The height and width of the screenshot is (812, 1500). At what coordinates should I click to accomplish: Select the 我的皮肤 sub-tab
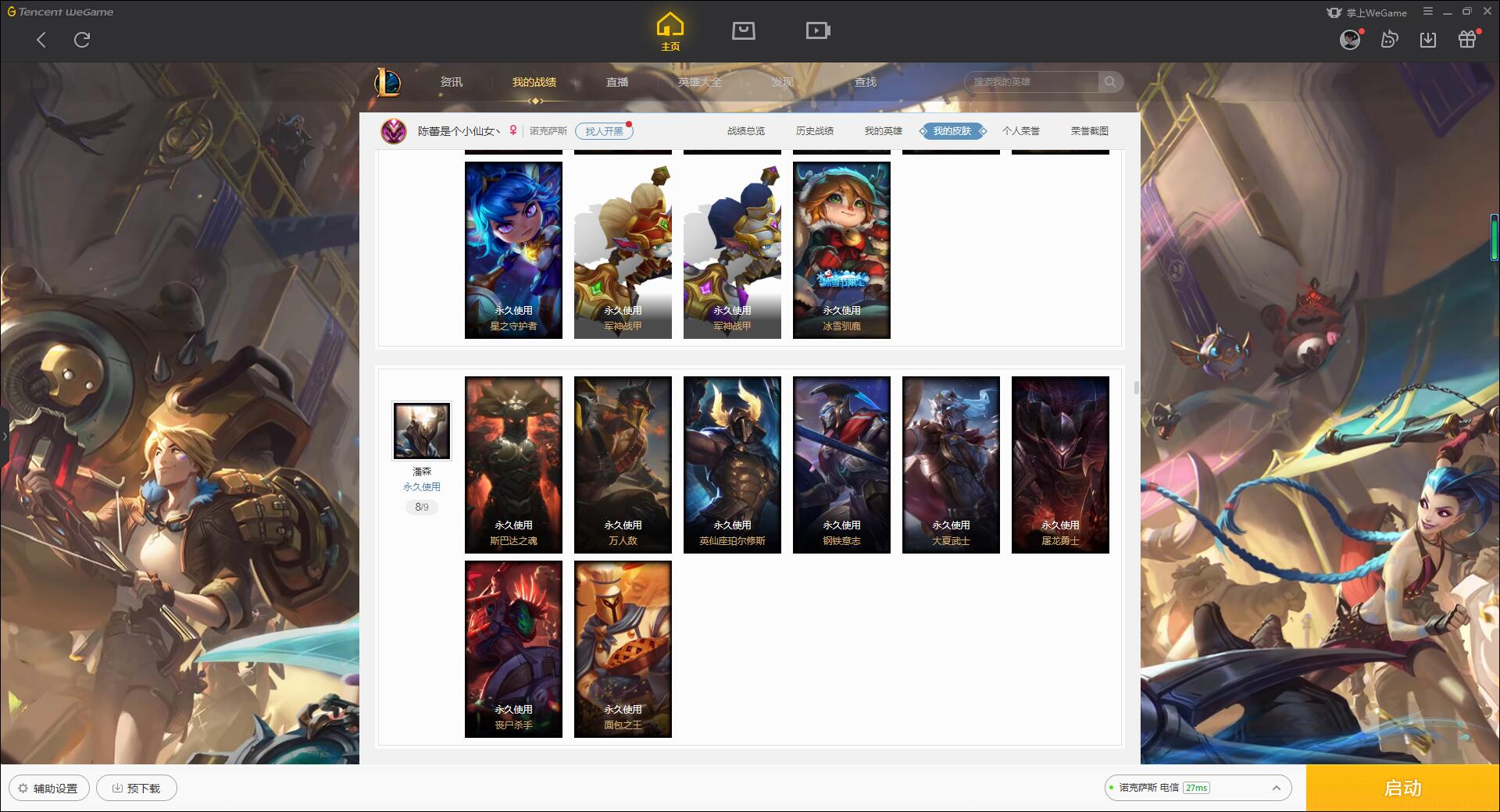coord(952,131)
